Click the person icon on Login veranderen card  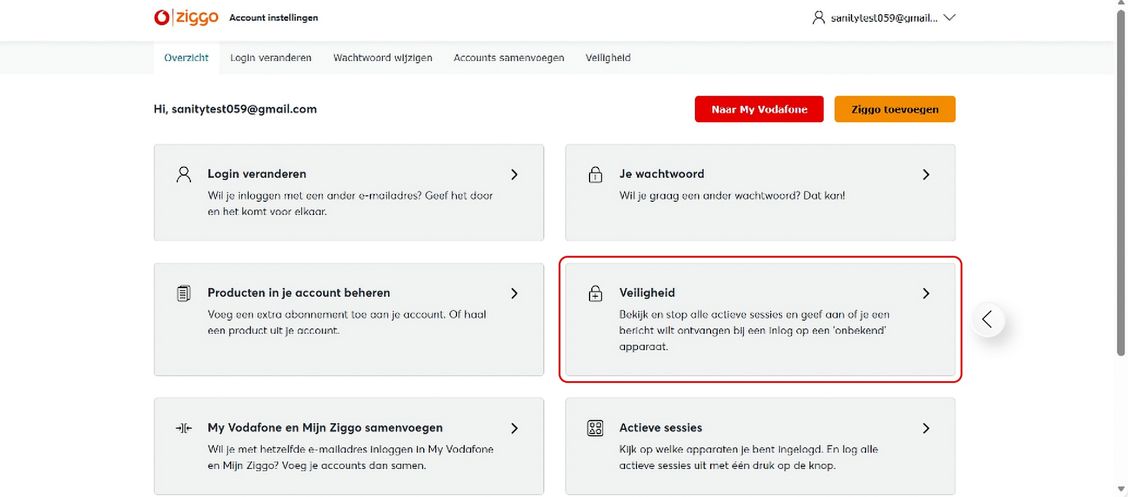183,174
